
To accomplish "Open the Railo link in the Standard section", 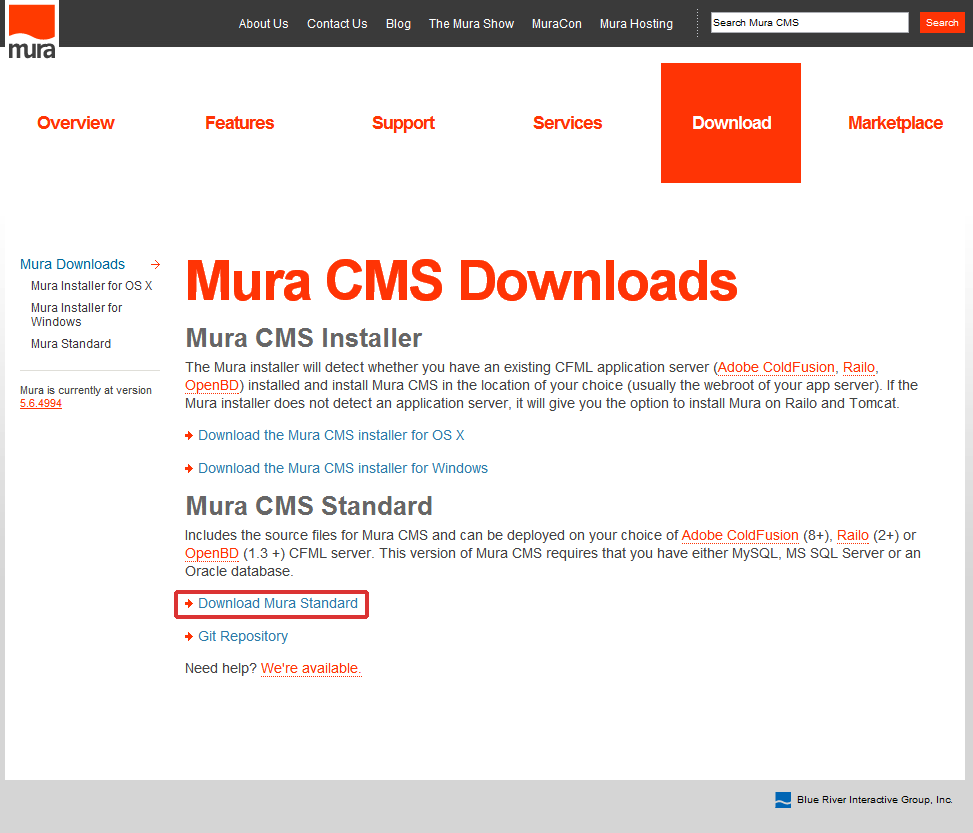I will click(853, 536).
